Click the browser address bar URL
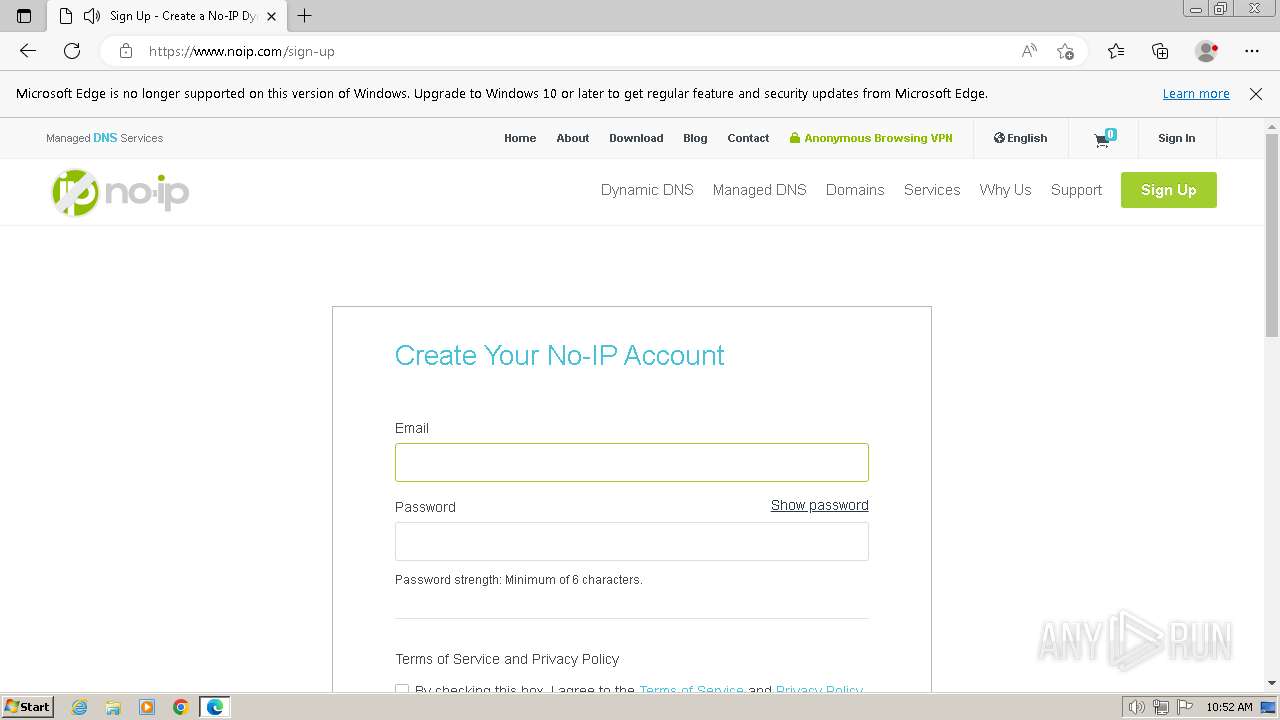Viewport: 1280px width, 720px height. [241, 51]
